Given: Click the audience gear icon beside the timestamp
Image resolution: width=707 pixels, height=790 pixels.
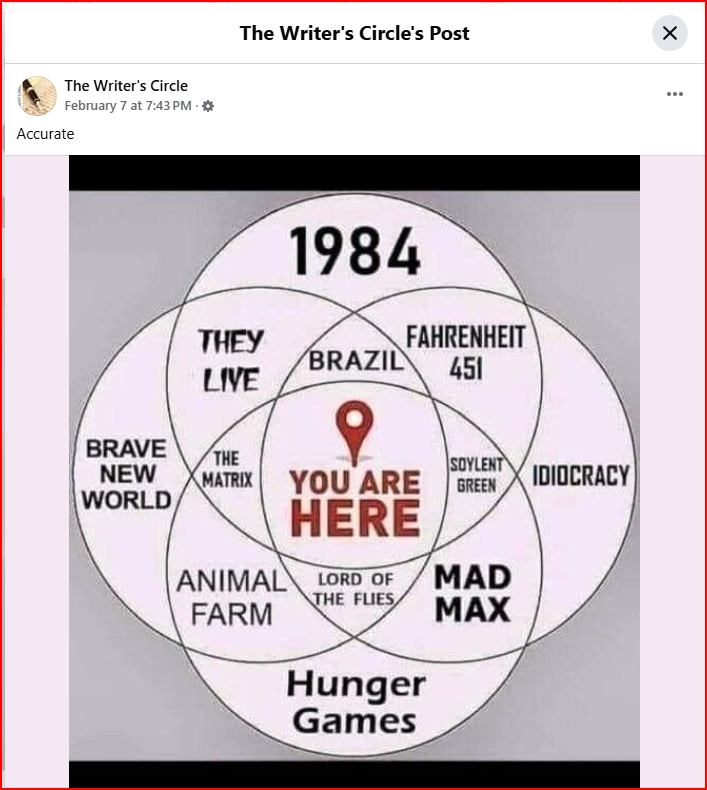Looking at the screenshot, I should 208,106.
